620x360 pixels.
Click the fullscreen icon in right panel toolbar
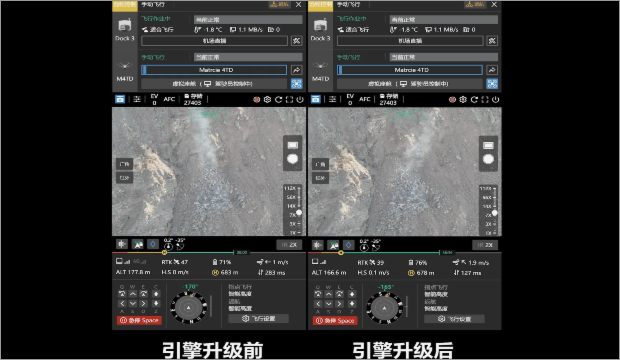click(485, 100)
